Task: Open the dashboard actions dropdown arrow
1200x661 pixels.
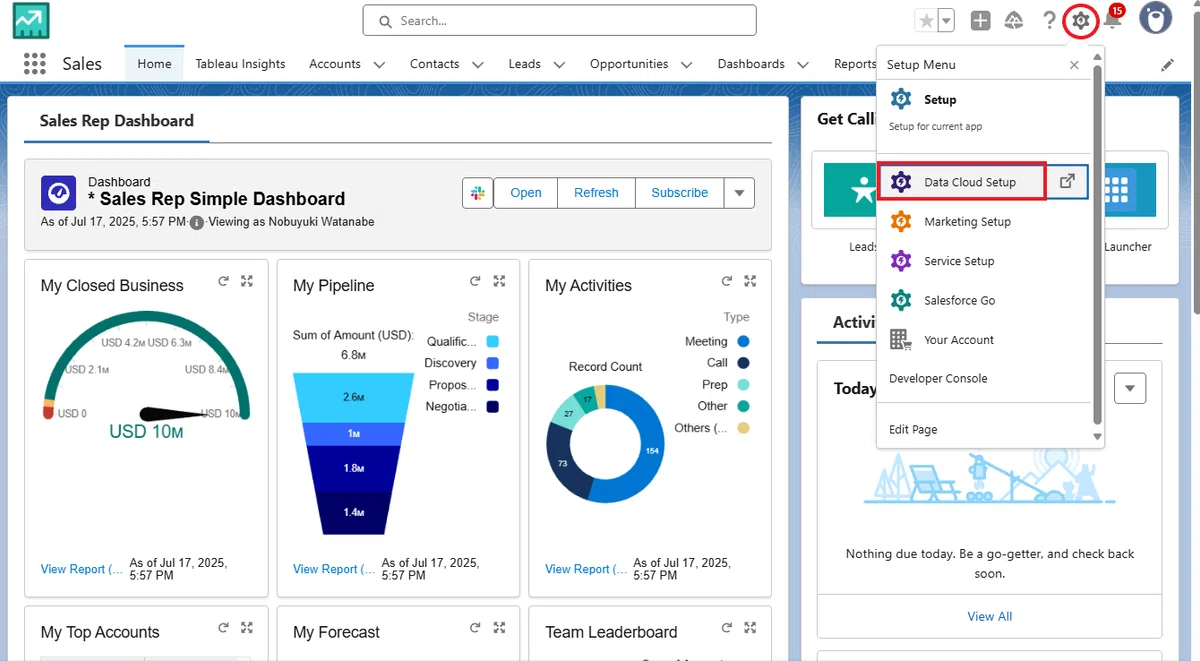Action: point(740,193)
